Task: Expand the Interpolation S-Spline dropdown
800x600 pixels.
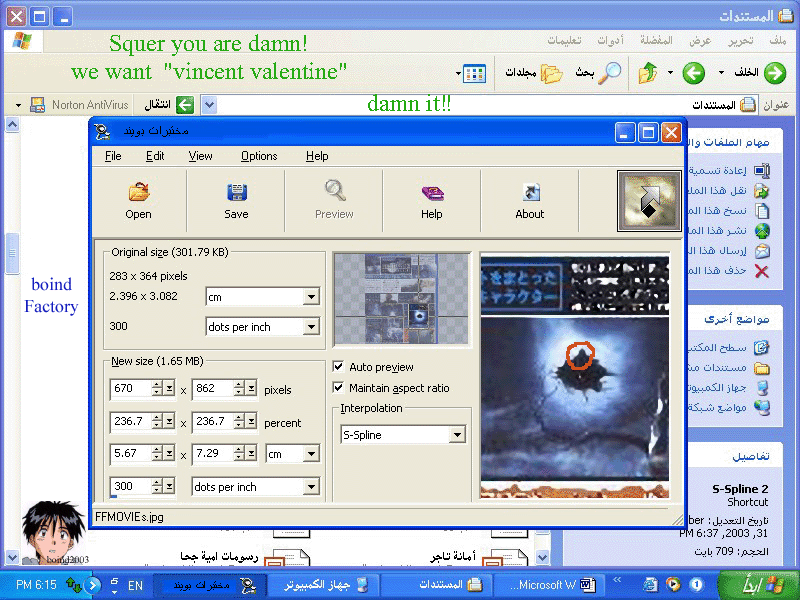Action: [x=458, y=435]
